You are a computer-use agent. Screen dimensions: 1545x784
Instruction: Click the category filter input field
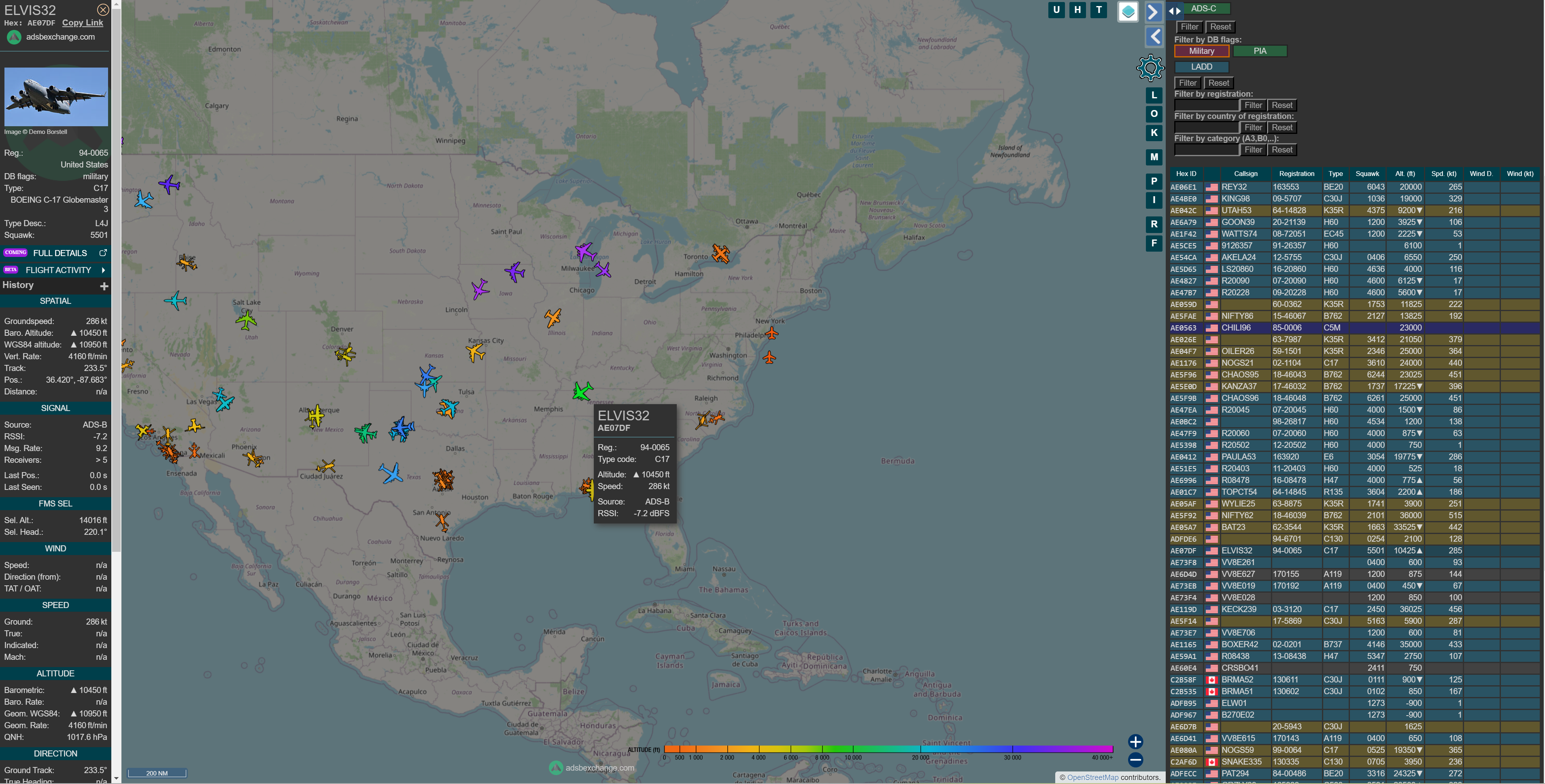1206,149
